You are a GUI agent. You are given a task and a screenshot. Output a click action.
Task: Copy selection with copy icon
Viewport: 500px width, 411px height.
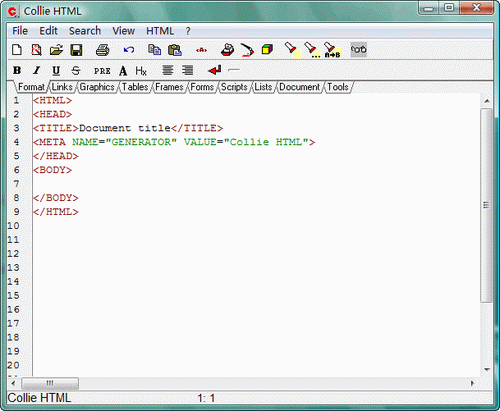pyautogui.click(x=154, y=50)
